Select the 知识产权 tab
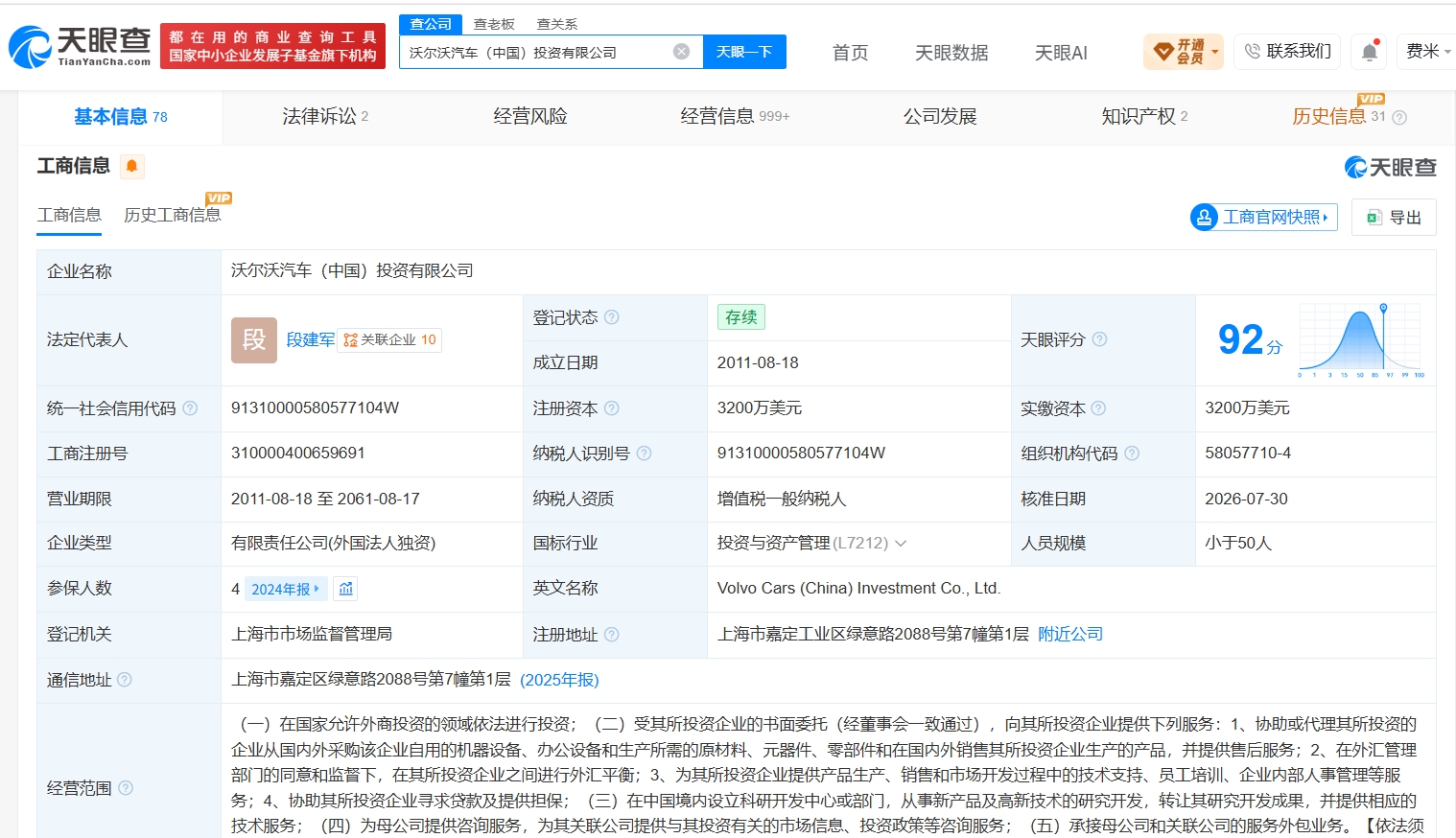The width and height of the screenshot is (1456, 838). click(1144, 117)
